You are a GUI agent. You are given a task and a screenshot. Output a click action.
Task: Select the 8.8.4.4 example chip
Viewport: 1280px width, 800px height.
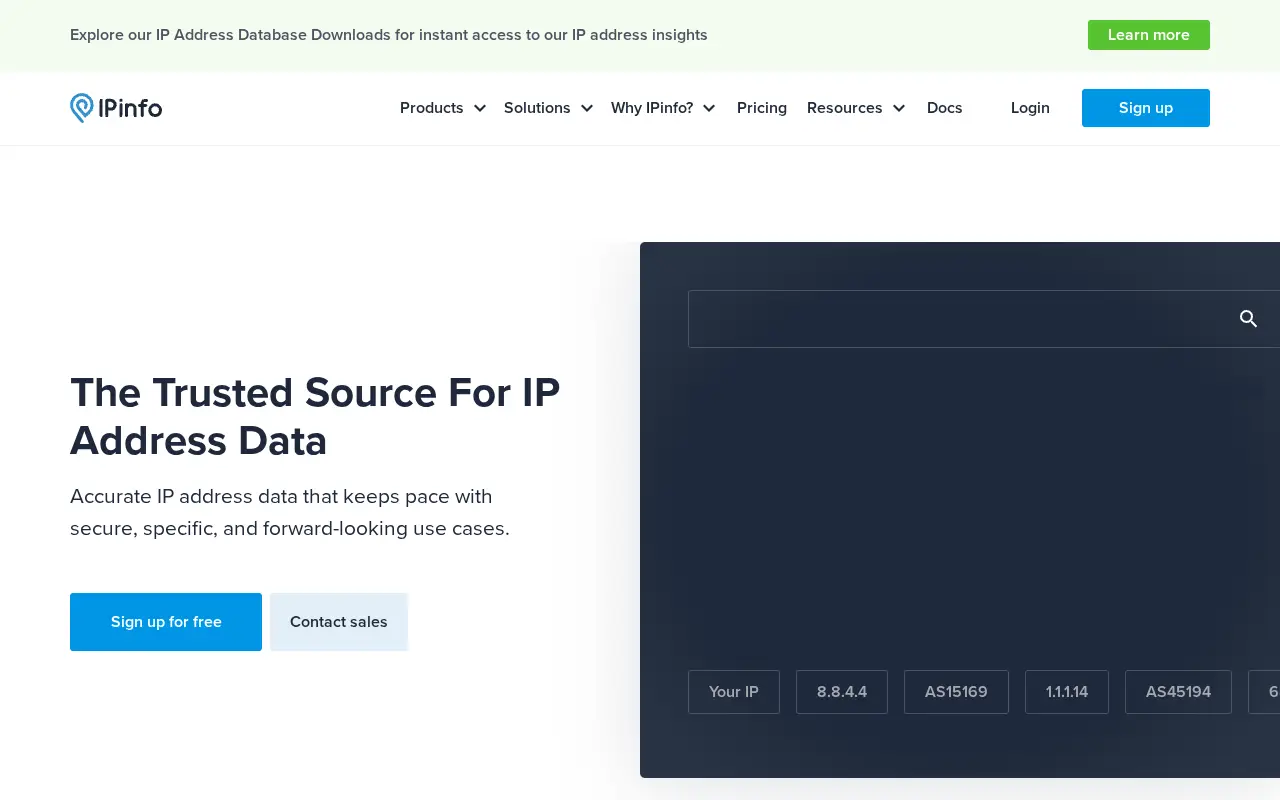coord(842,692)
